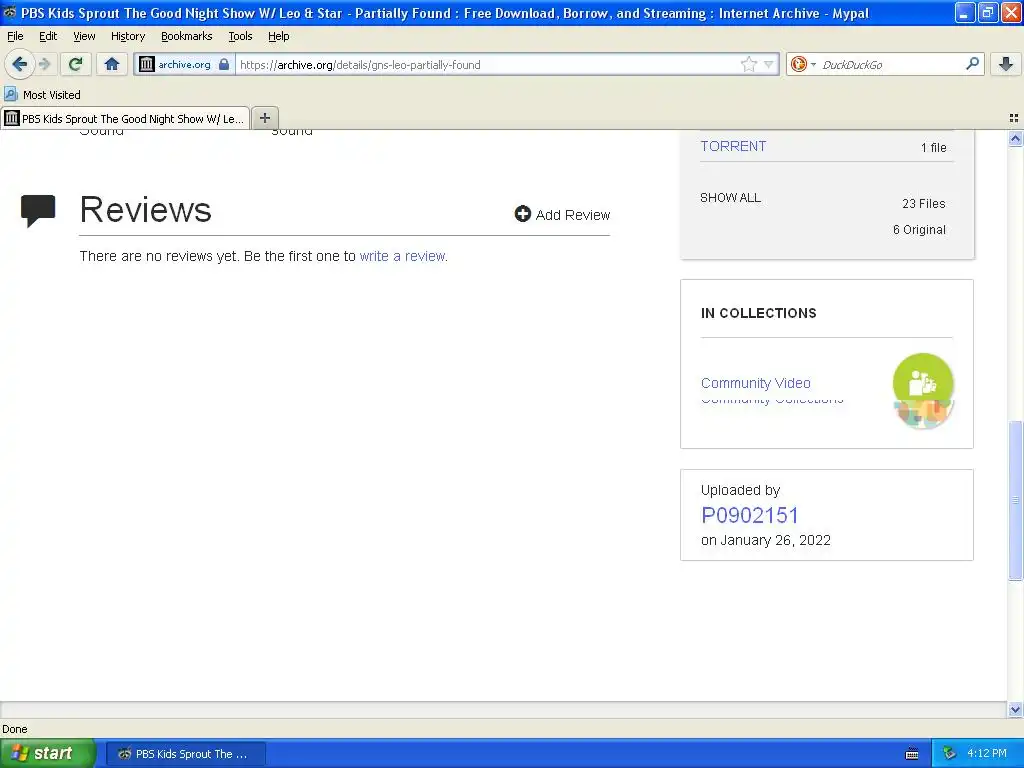The width and height of the screenshot is (1024, 768).
Task: Go back with the browser back arrow
Action: 19,64
